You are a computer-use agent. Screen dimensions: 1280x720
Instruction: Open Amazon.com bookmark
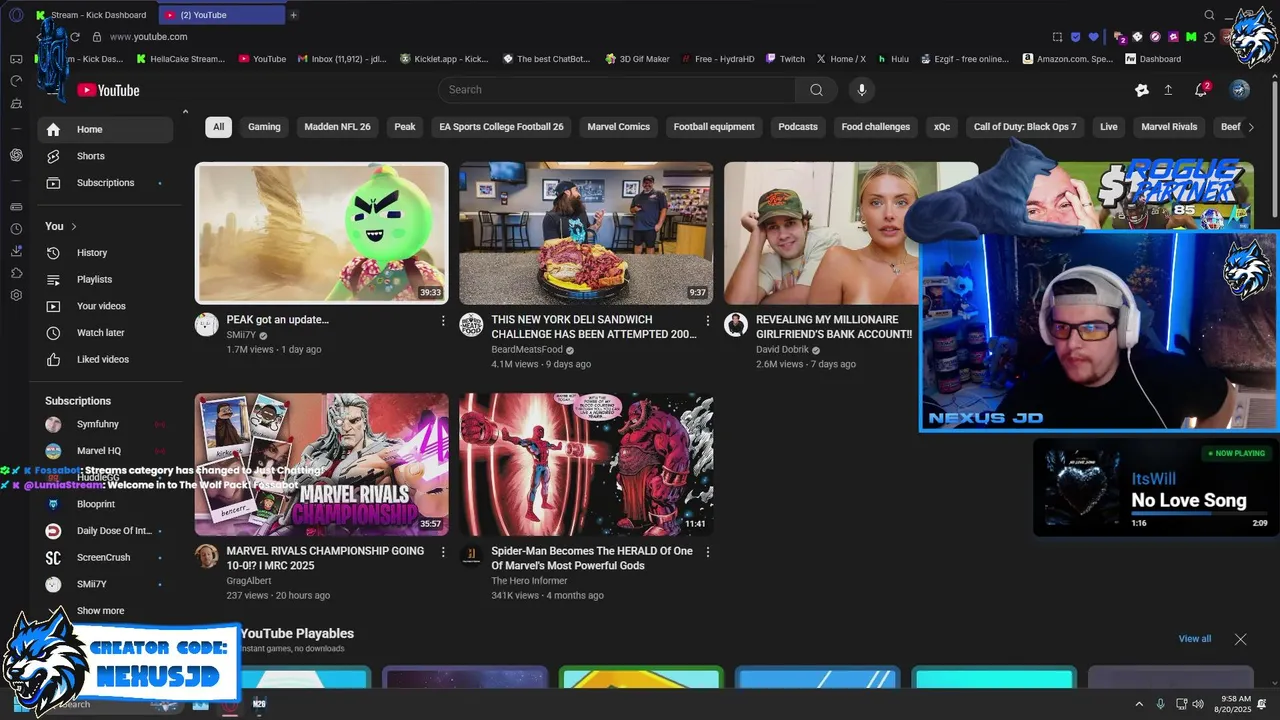[x=1067, y=59]
